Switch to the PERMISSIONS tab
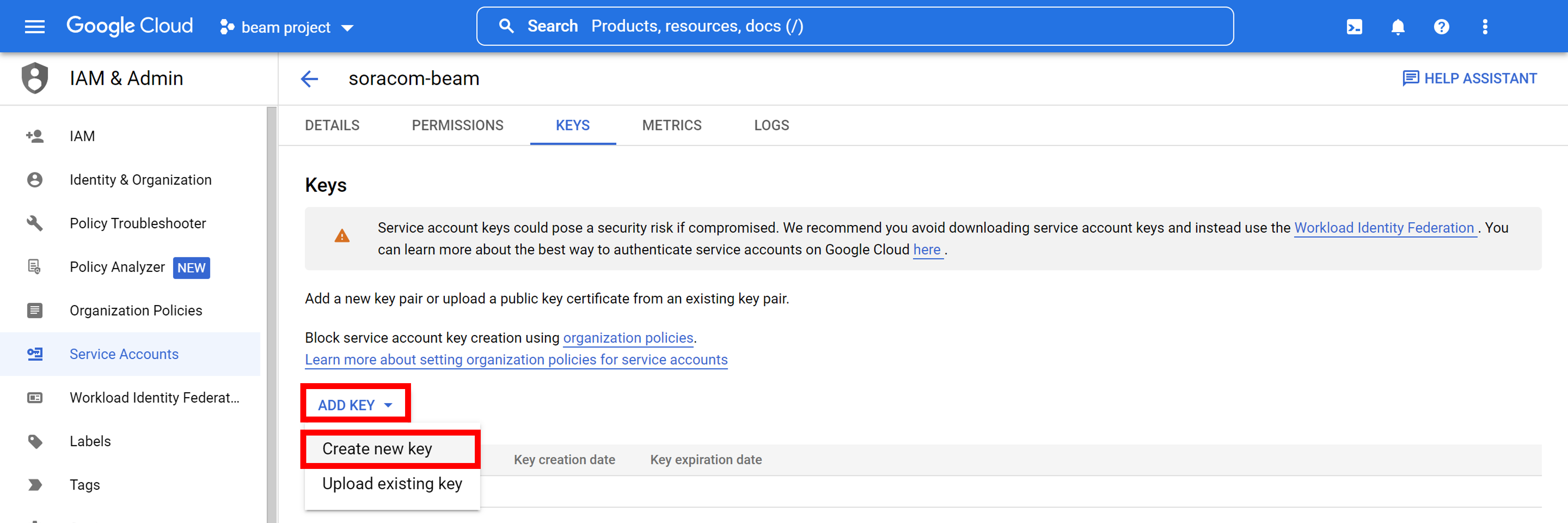This screenshot has width=1568, height=523. [457, 125]
